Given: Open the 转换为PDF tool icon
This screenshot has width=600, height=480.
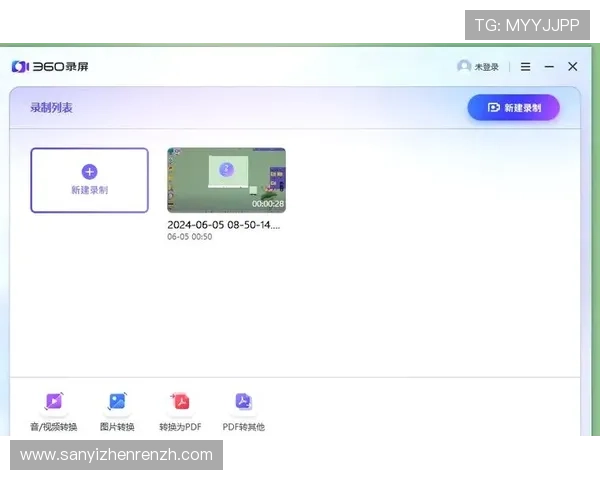Looking at the screenshot, I should click(180, 401).
